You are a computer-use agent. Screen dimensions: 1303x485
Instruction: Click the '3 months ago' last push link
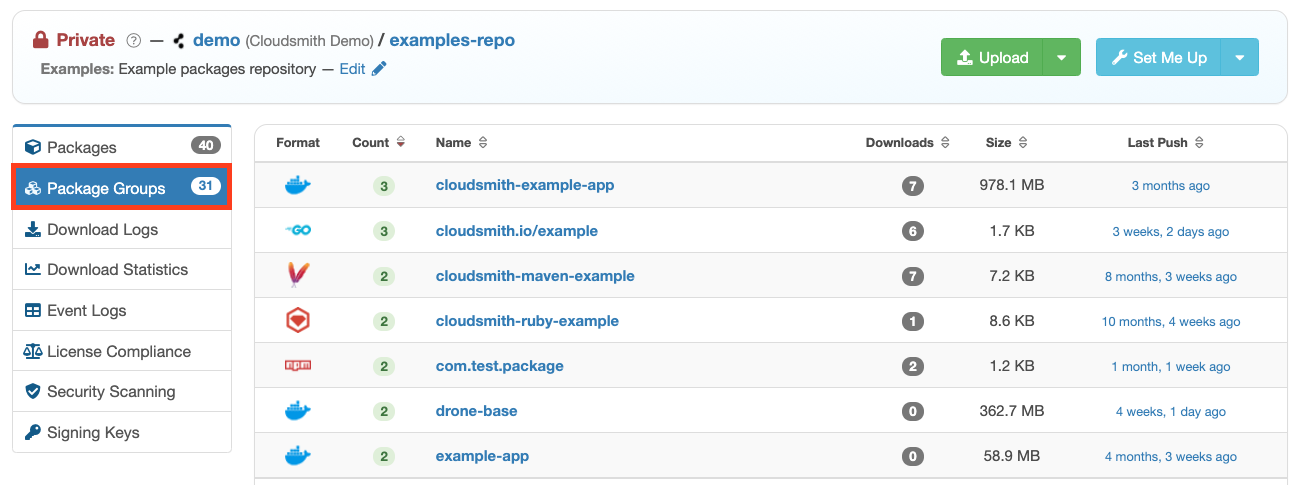(x=1170, y=186)
